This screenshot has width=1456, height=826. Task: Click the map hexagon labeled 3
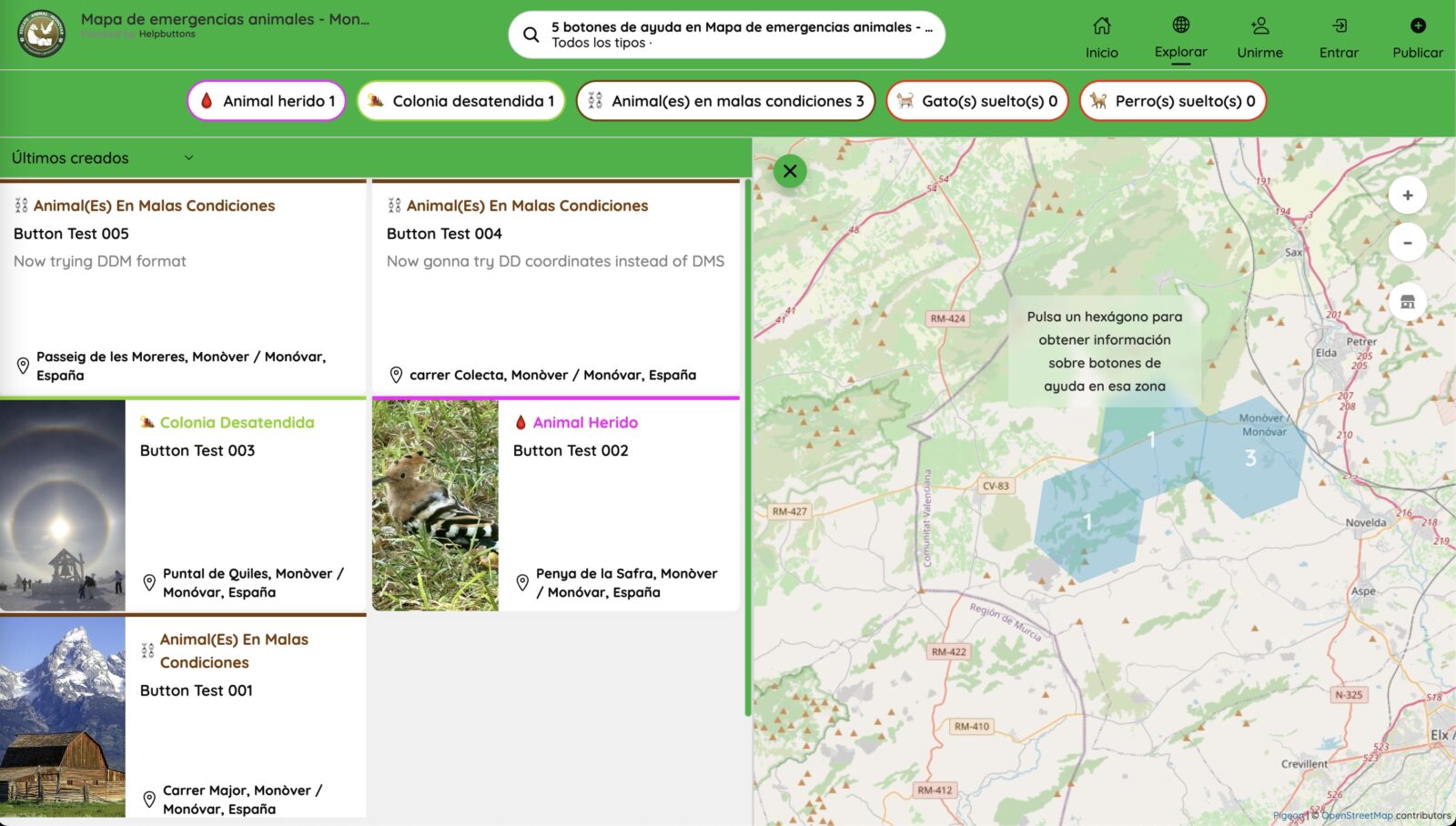pyautogui.click(x=1251, y=458)
